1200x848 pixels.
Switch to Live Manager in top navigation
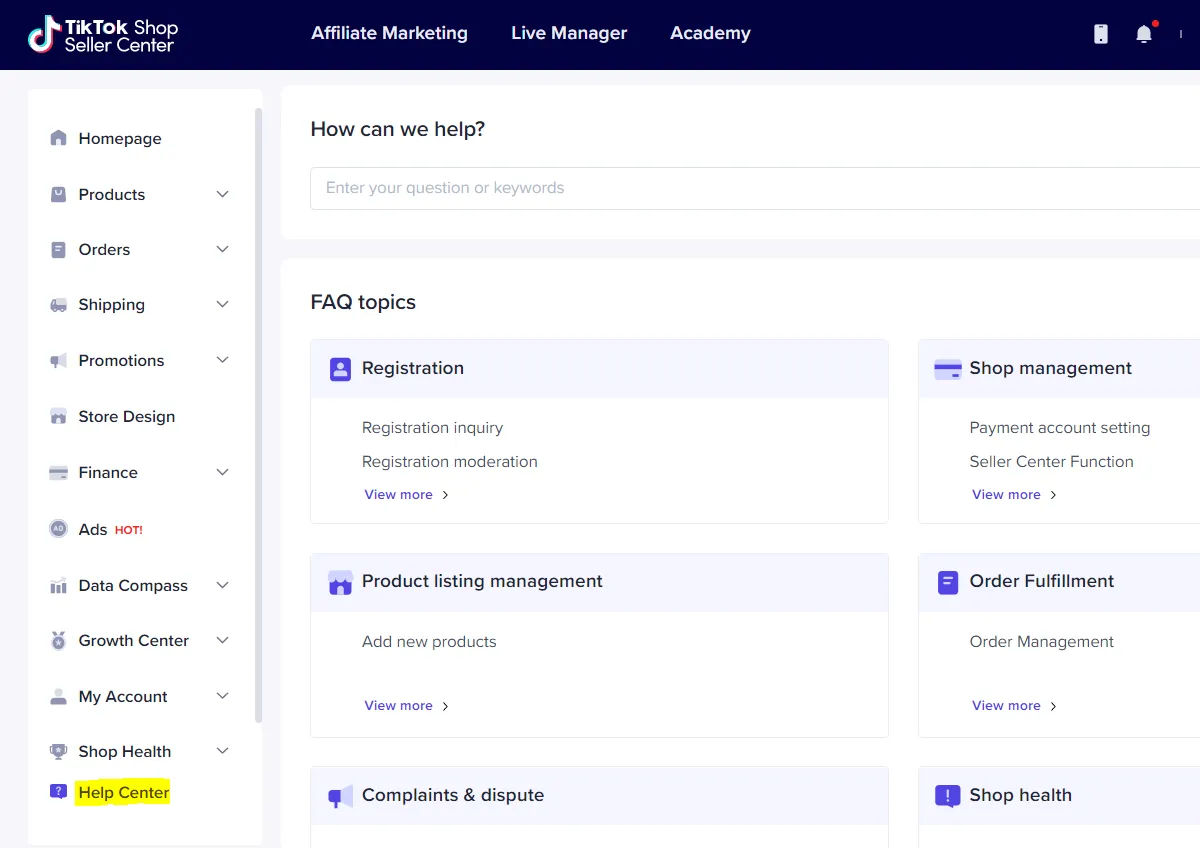pyautogui.click(x=569, y=33)
